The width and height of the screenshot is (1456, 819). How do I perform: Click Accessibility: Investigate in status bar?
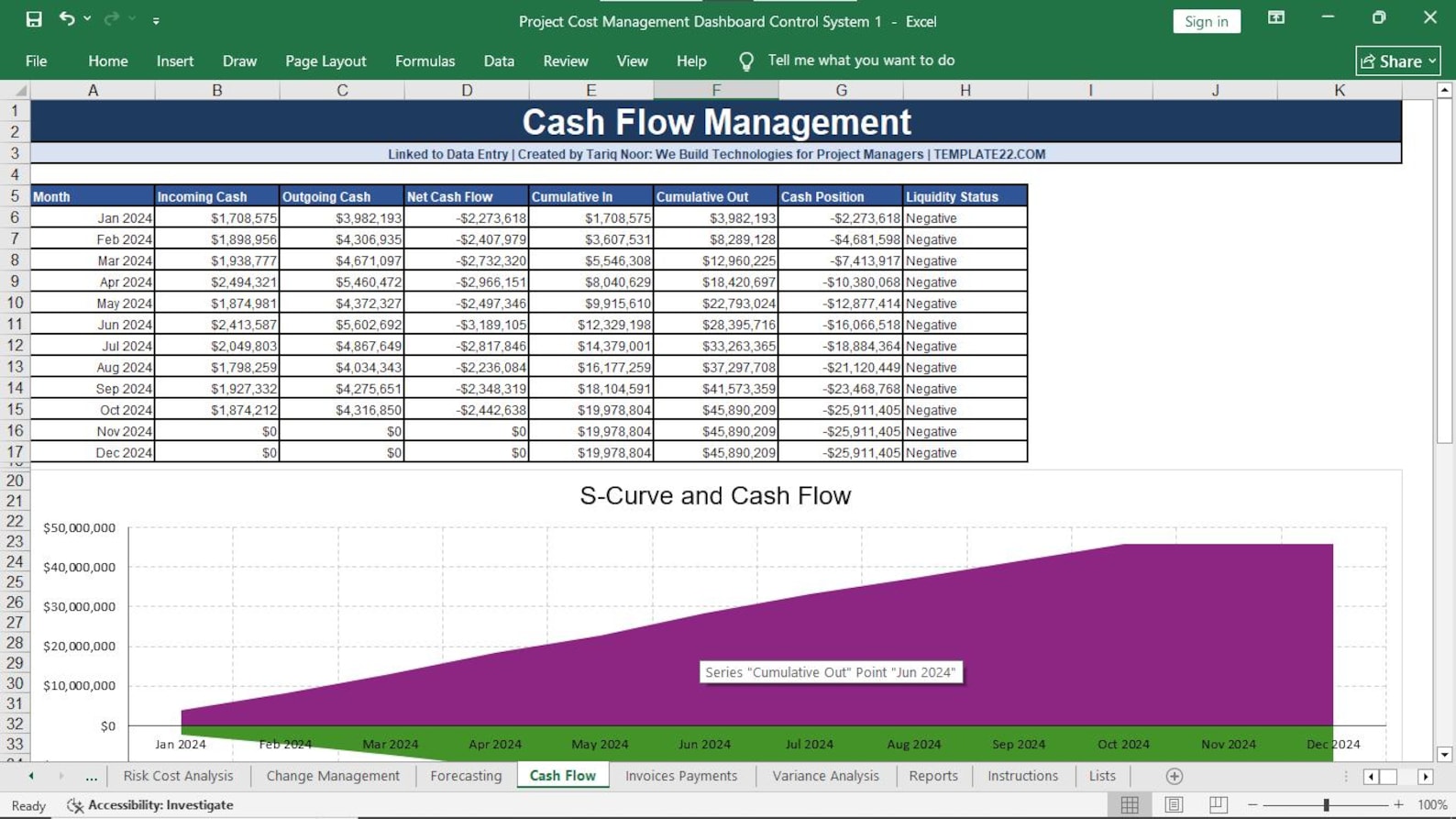[150, 805]
